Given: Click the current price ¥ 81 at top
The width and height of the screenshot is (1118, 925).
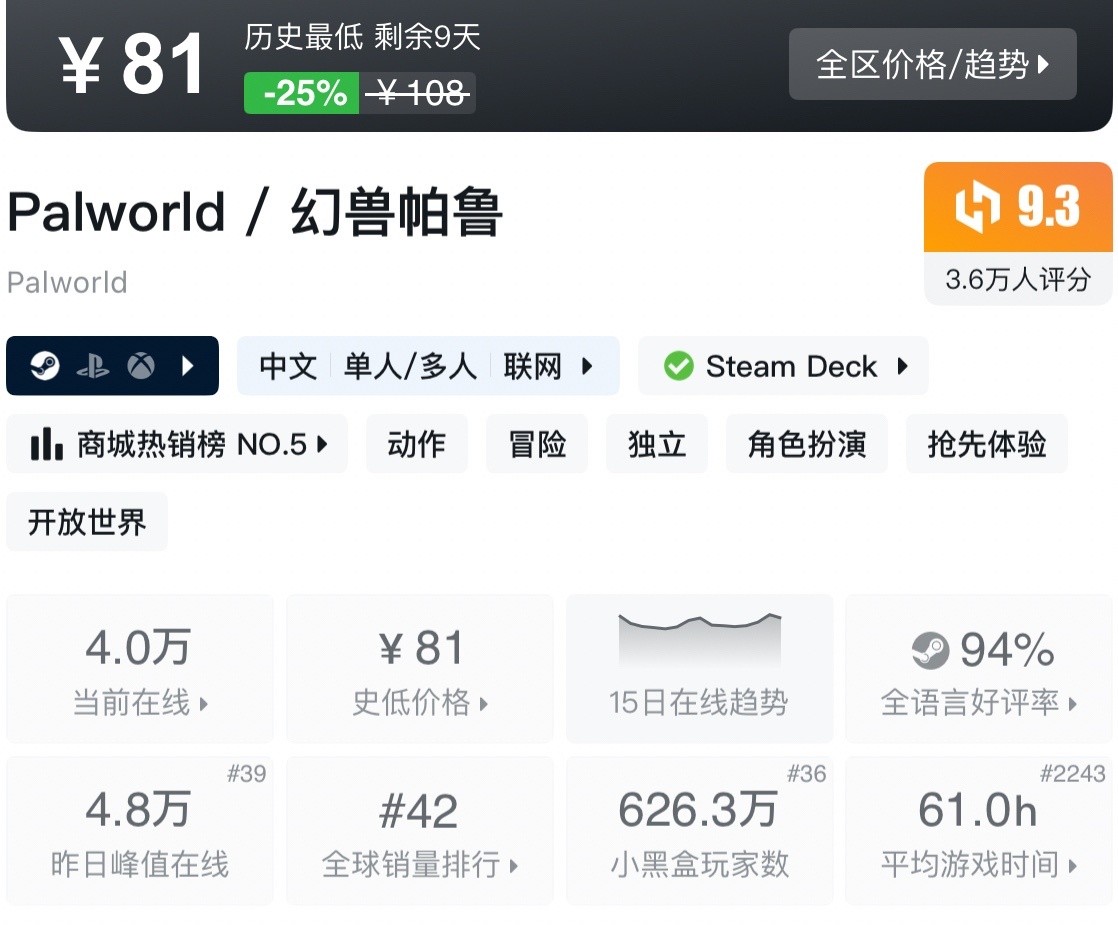Looking at the screenshot, I should 133,64.
